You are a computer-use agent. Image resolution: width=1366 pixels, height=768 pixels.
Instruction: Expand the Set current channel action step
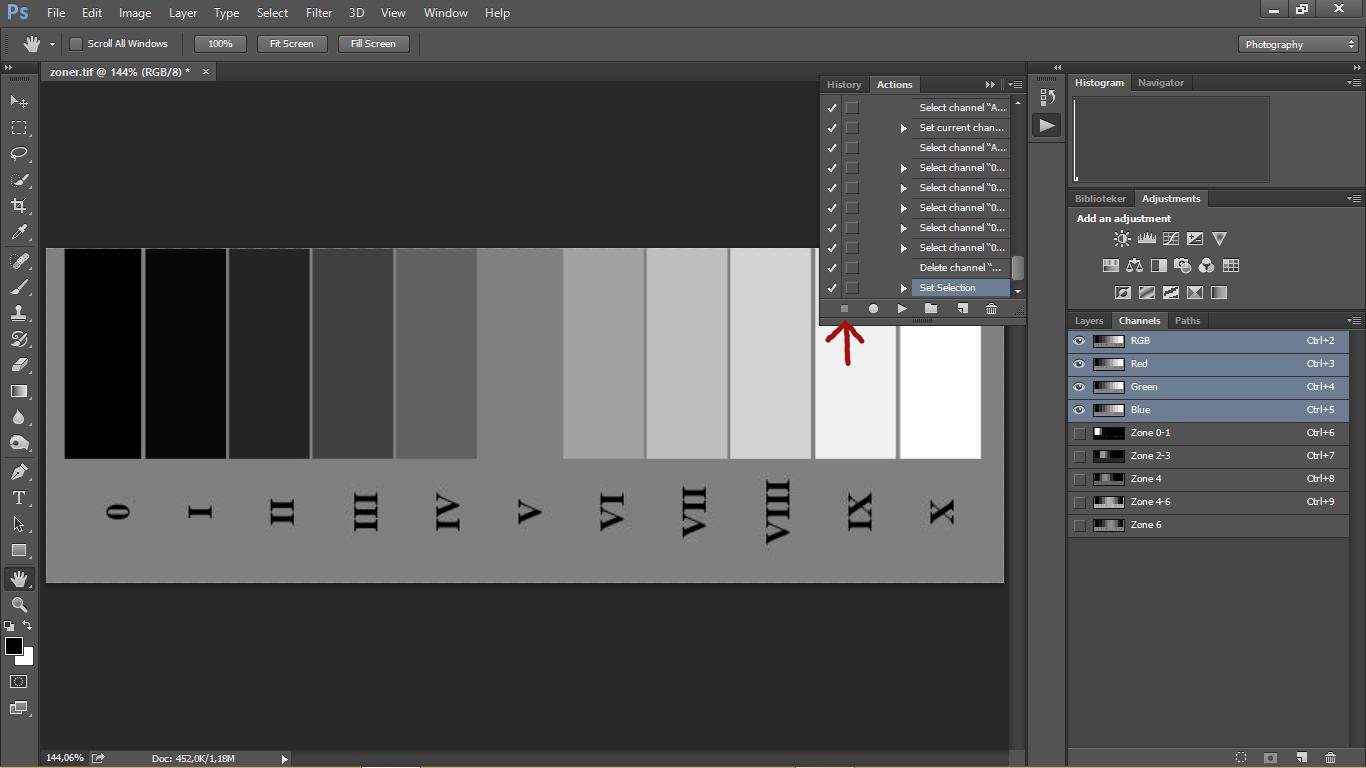[903, 128]
